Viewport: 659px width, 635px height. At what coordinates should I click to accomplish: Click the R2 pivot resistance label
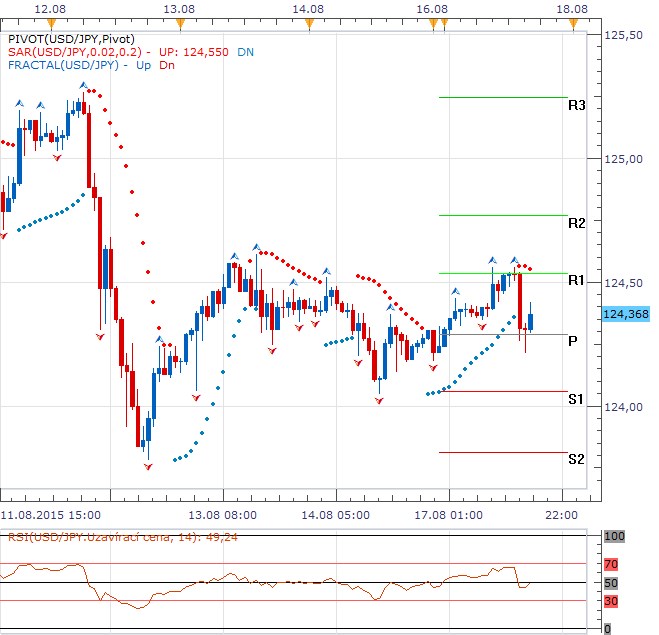(x=576, y=223)
